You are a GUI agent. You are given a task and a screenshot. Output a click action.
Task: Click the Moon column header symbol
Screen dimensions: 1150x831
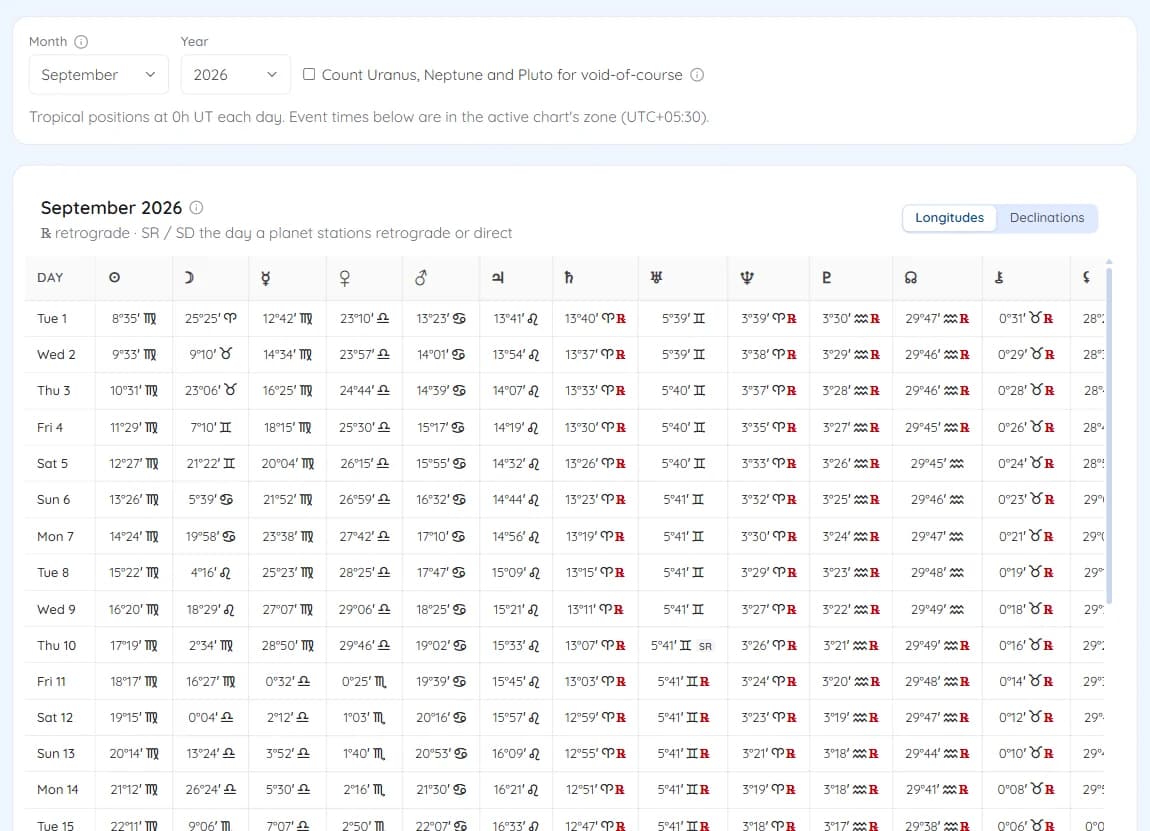coord(189,277)
